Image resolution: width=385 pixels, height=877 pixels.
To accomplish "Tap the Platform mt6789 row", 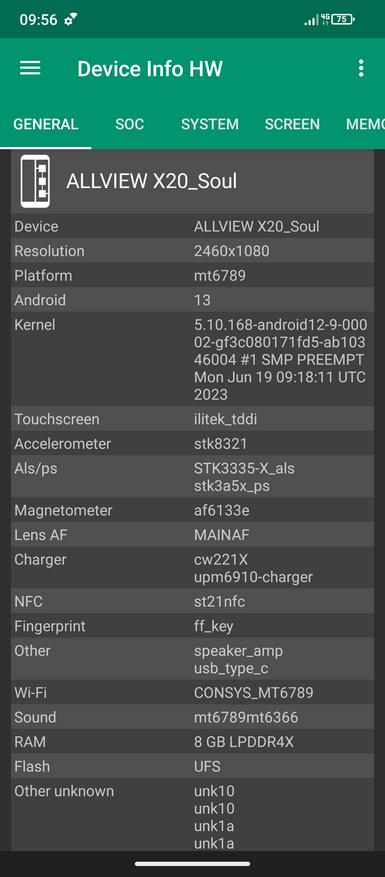I will click(x=192, y=276).
